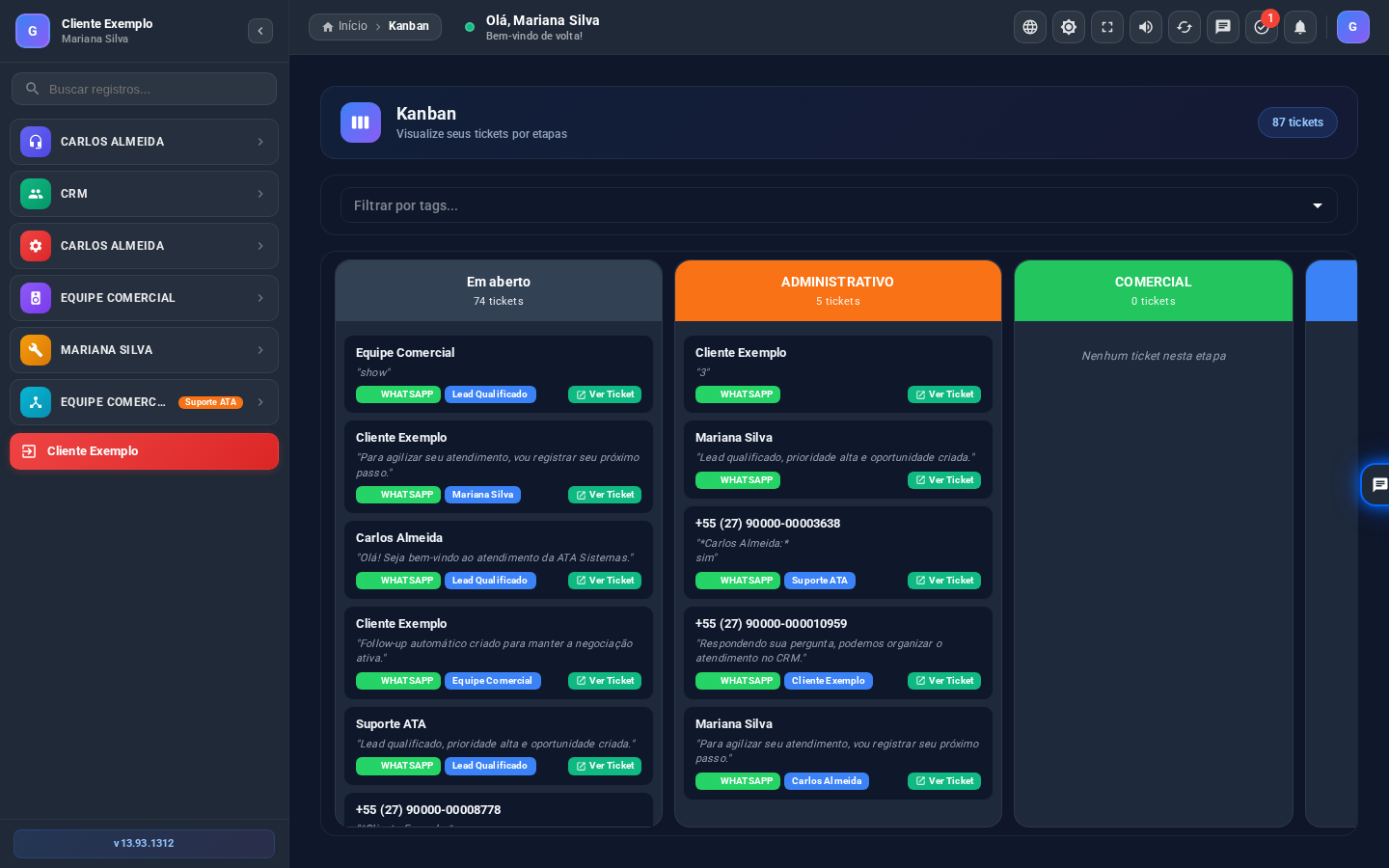Click the Carlos Almeida blue tag
The image size is (1389, 868).
point(827,781)
